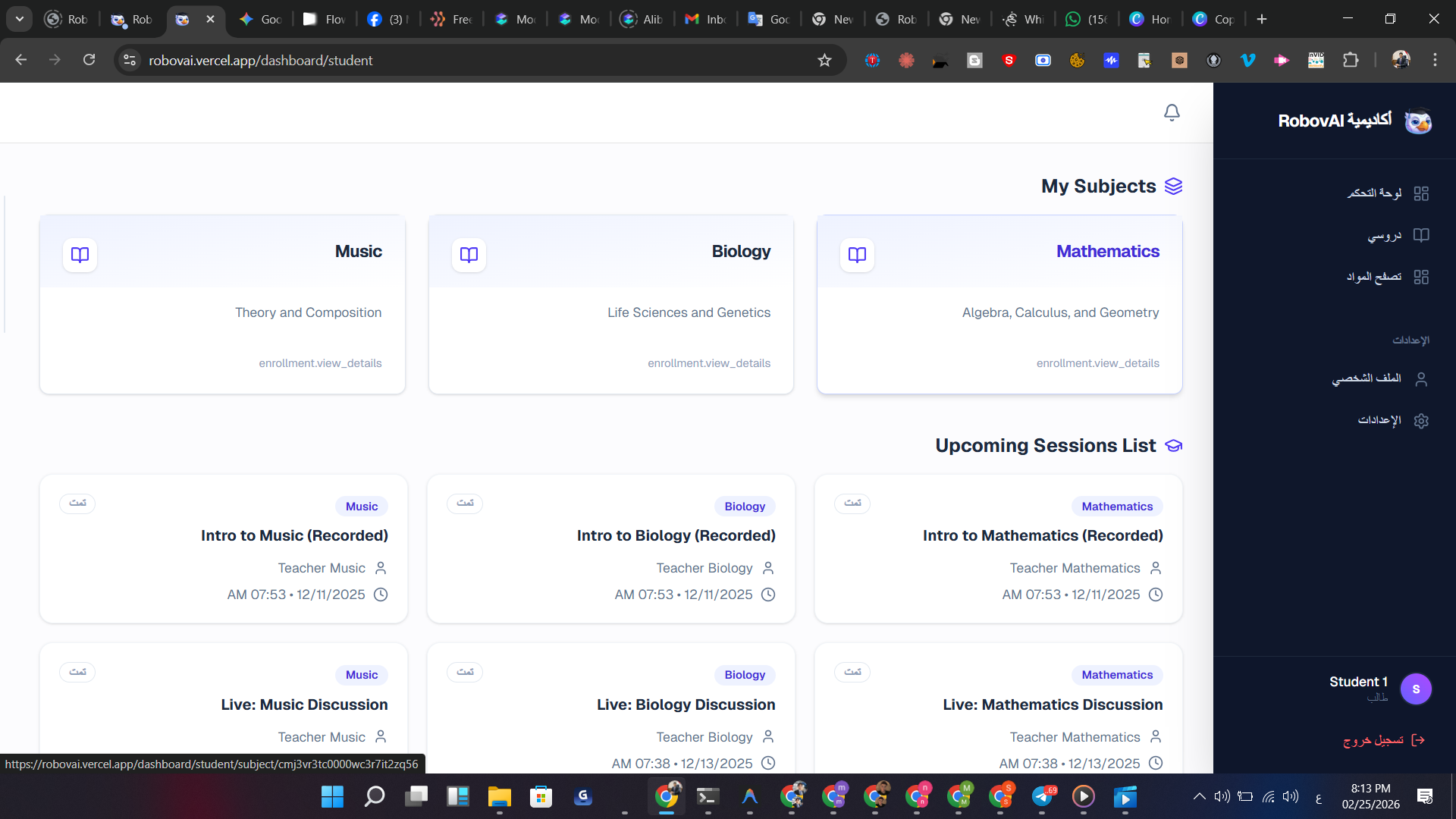Click the profile person icon in sidebar

[x=1421, y=379]
